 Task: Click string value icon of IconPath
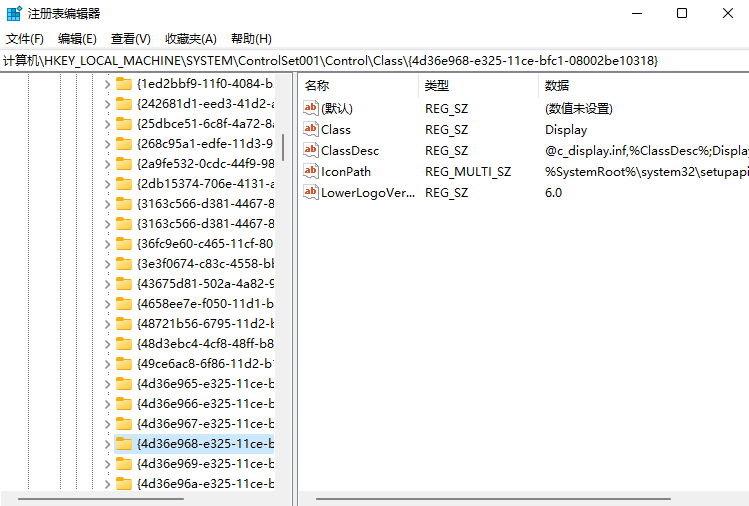[310, 171]
